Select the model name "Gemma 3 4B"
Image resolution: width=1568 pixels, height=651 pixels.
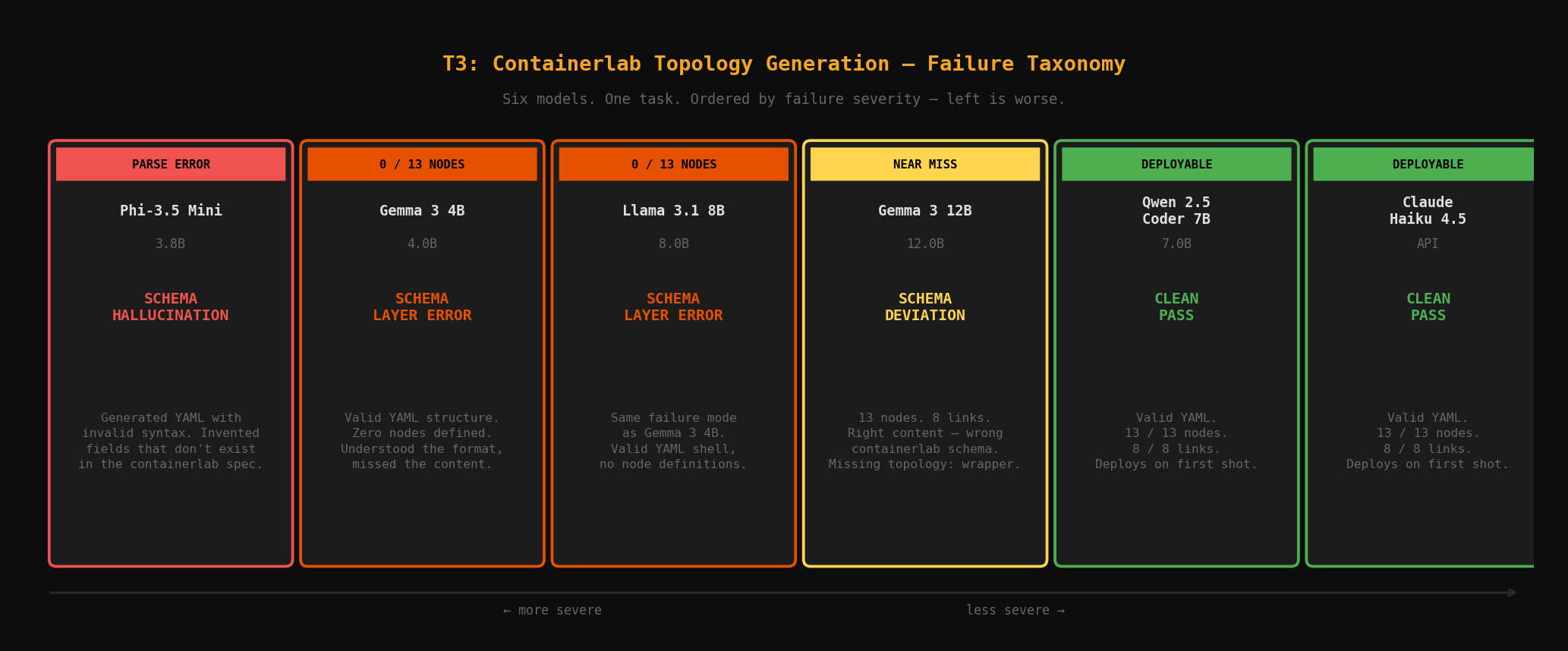pos(422,211)
